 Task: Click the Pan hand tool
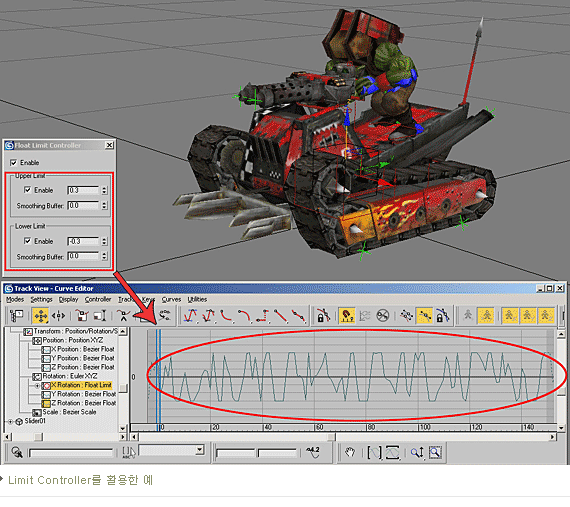click(x=350, y=452)
